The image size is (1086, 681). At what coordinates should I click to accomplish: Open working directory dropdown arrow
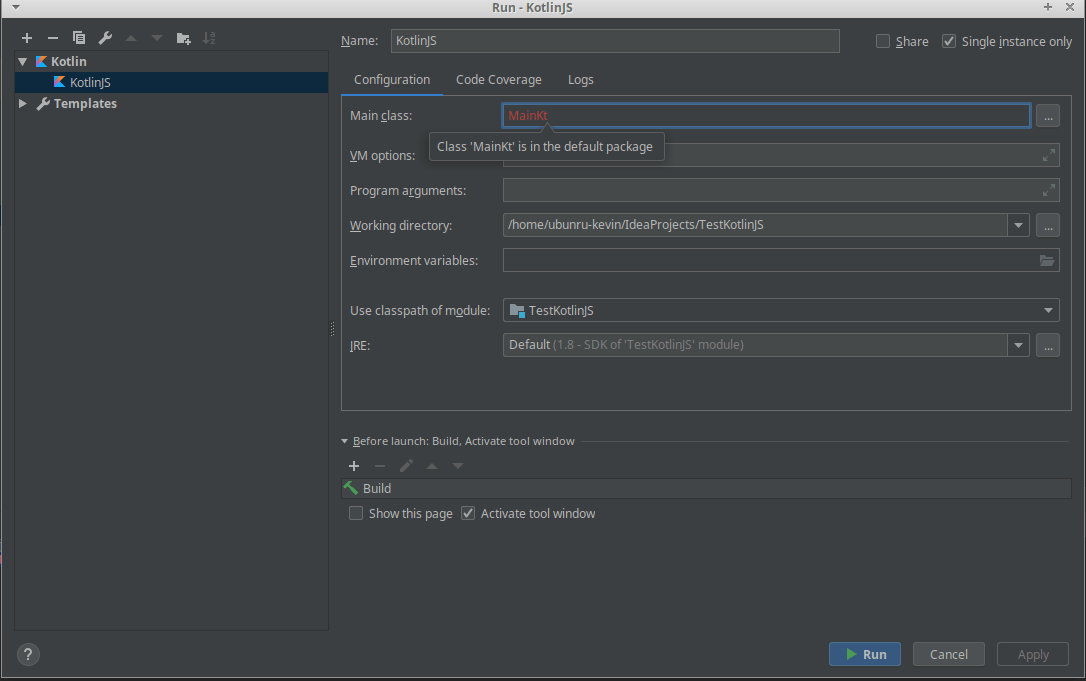tap(1018, 225)
